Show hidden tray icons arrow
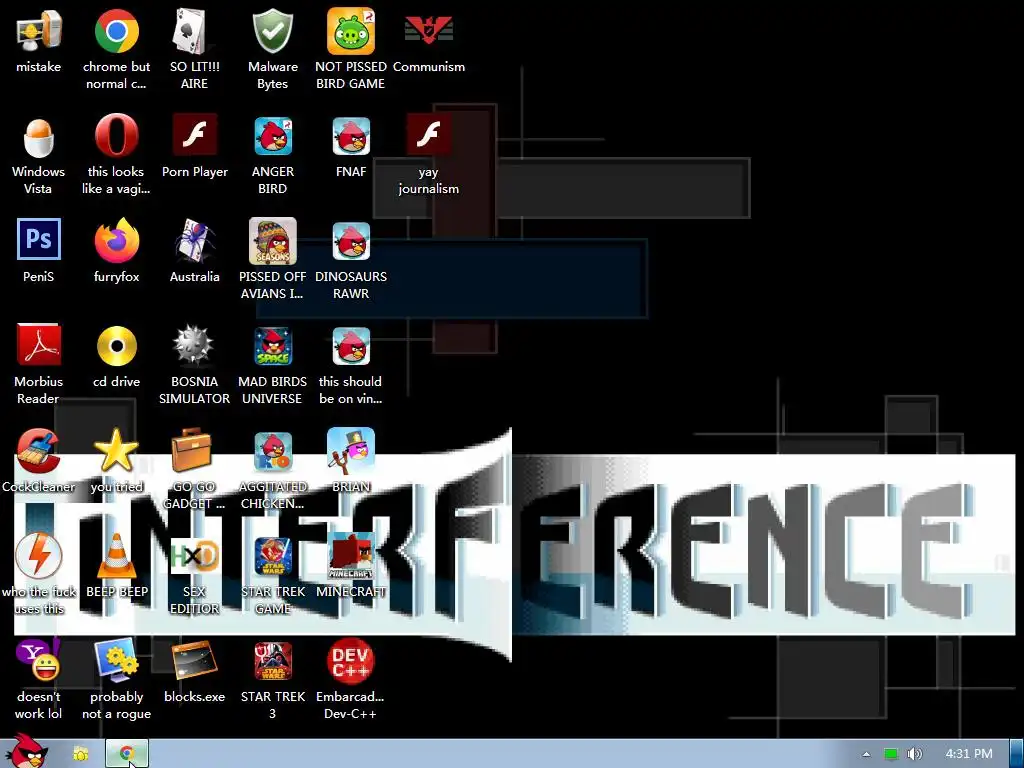Image resolution: width=1024 pixels, height=768 pixels. [866, 754]
